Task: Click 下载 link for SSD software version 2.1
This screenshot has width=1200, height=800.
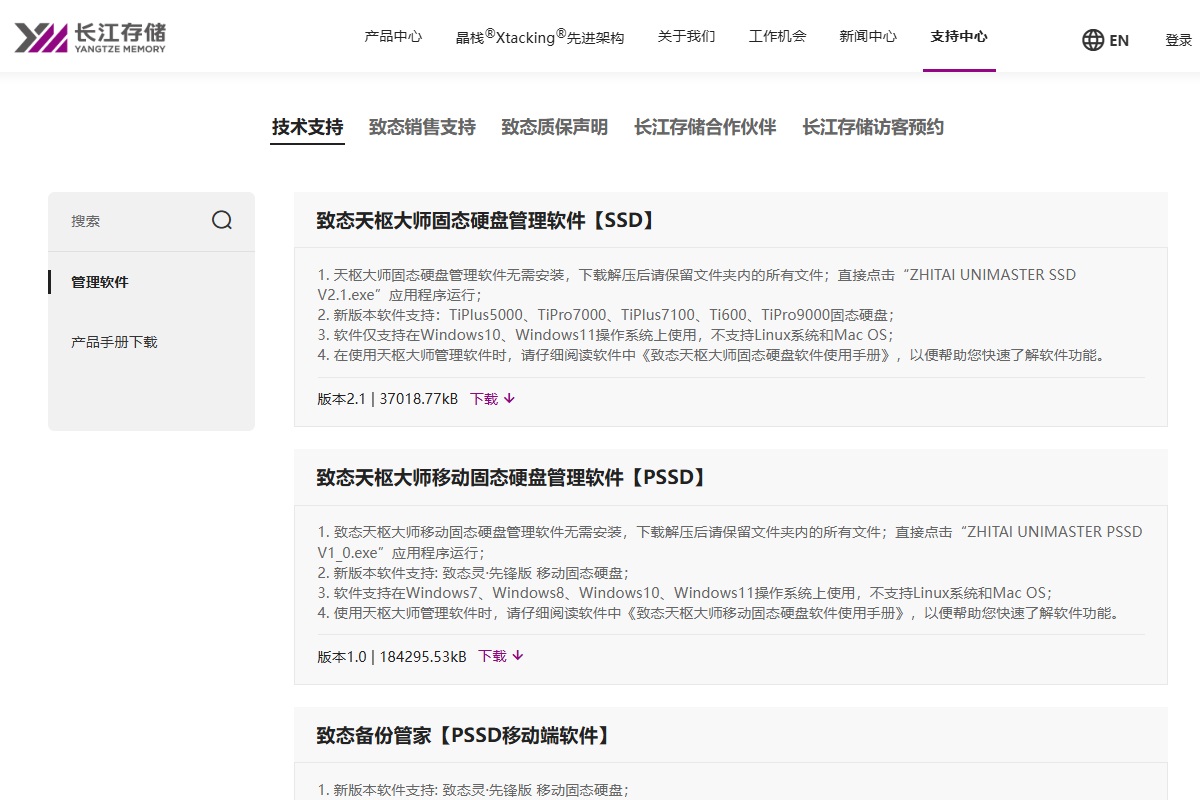Action: point(484,398)
